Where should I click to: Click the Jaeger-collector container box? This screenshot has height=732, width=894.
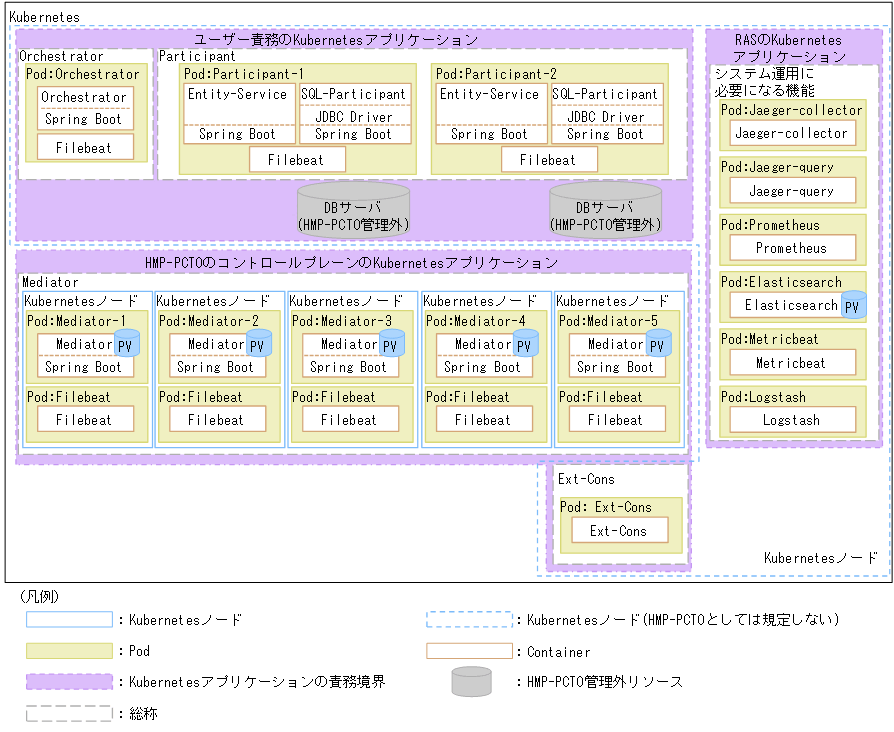(x=791, y=133)
